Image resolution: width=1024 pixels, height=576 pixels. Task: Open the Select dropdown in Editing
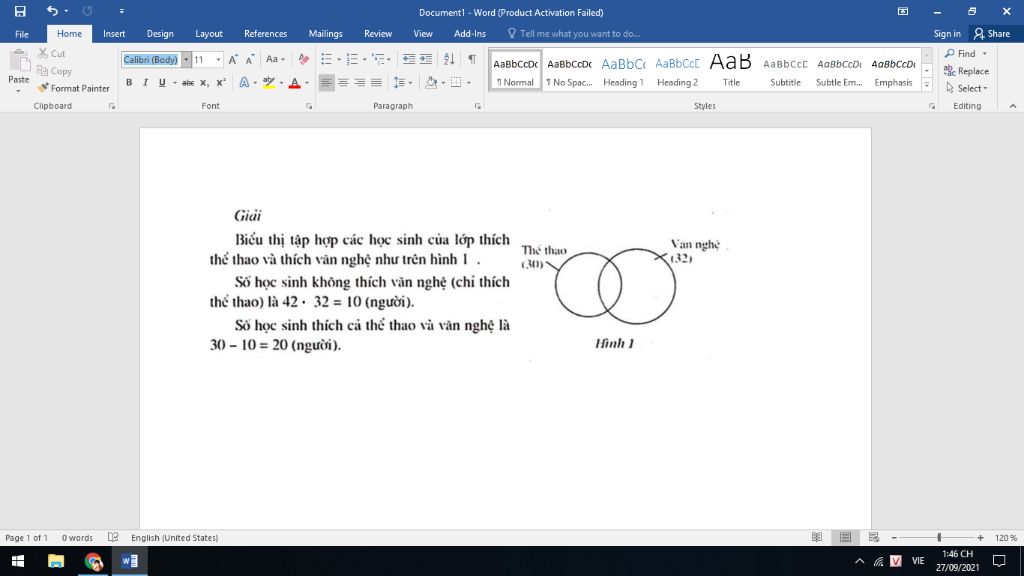click(967, 88)
